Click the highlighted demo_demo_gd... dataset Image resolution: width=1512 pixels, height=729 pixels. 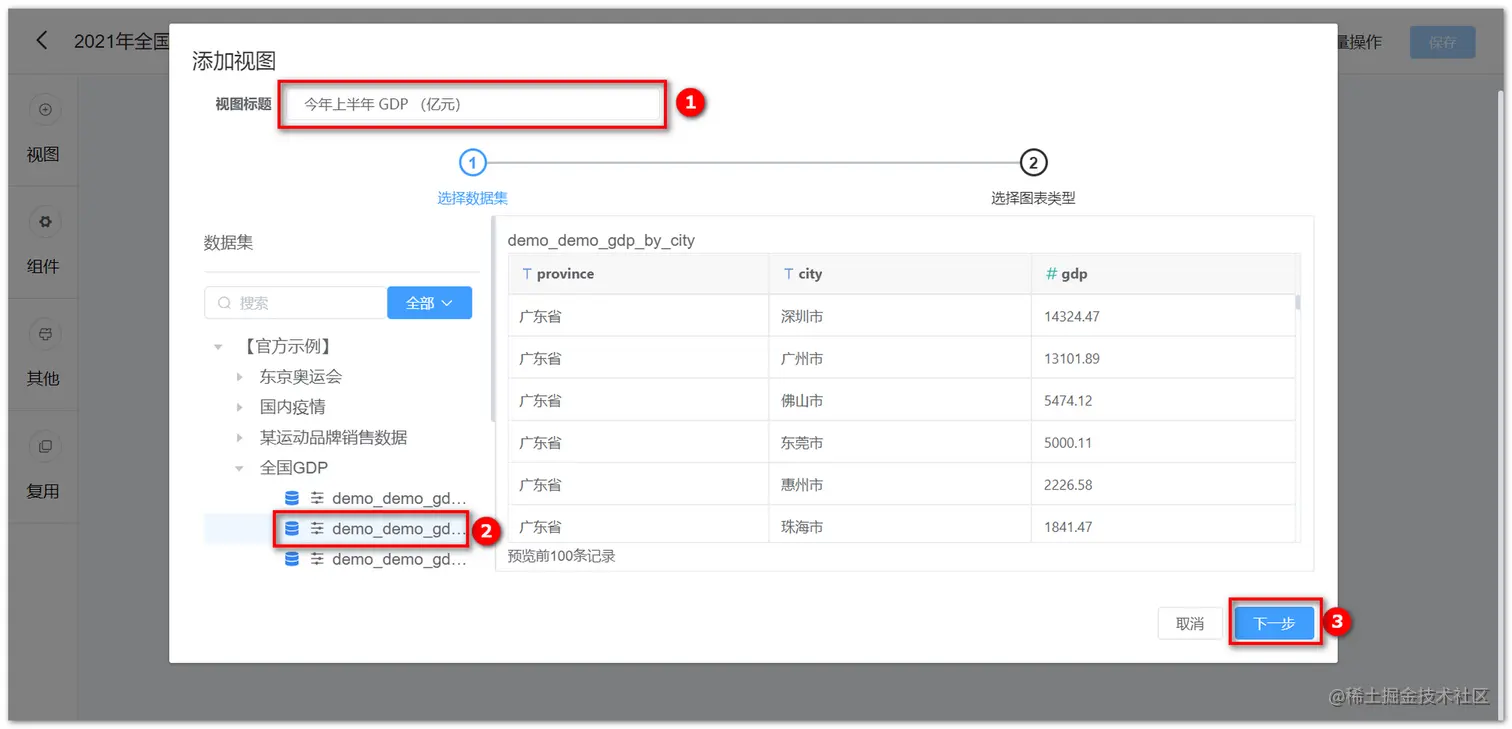pyautogui.click(x=399, y=528)
